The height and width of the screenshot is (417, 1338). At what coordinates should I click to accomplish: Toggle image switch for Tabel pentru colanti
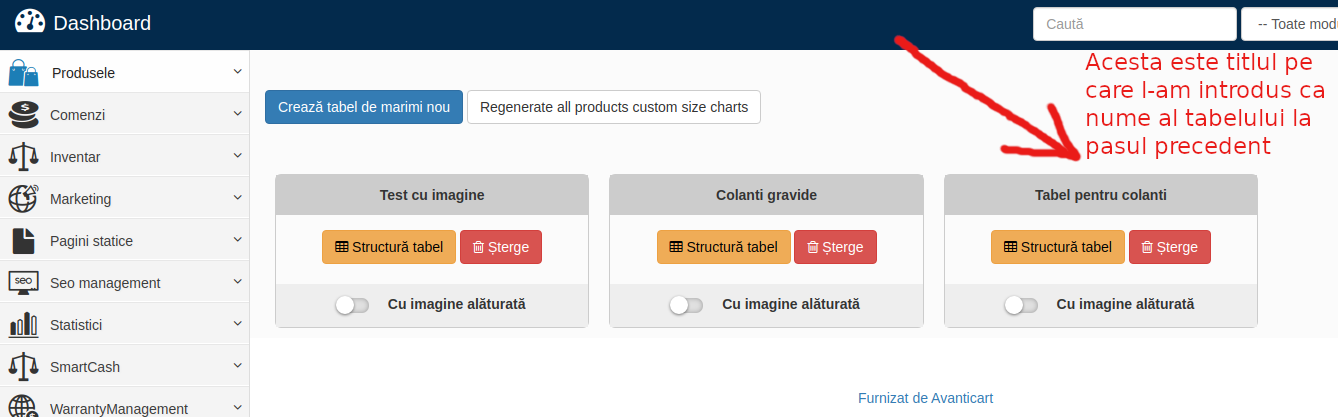pyautogui.click(x=1021, y=305)
